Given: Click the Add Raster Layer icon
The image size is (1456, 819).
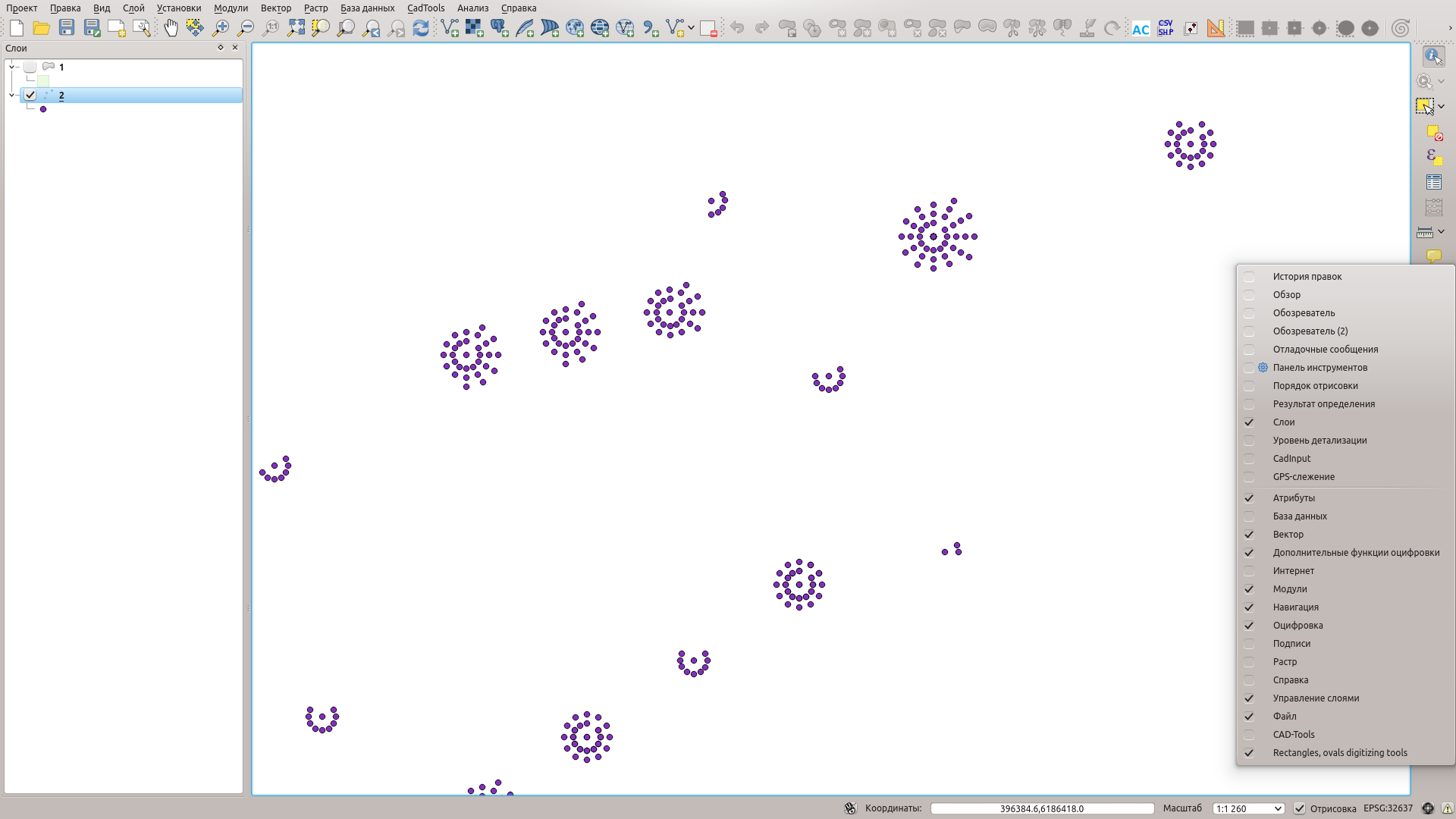Looking at the screenshot, I should [474, 28].
